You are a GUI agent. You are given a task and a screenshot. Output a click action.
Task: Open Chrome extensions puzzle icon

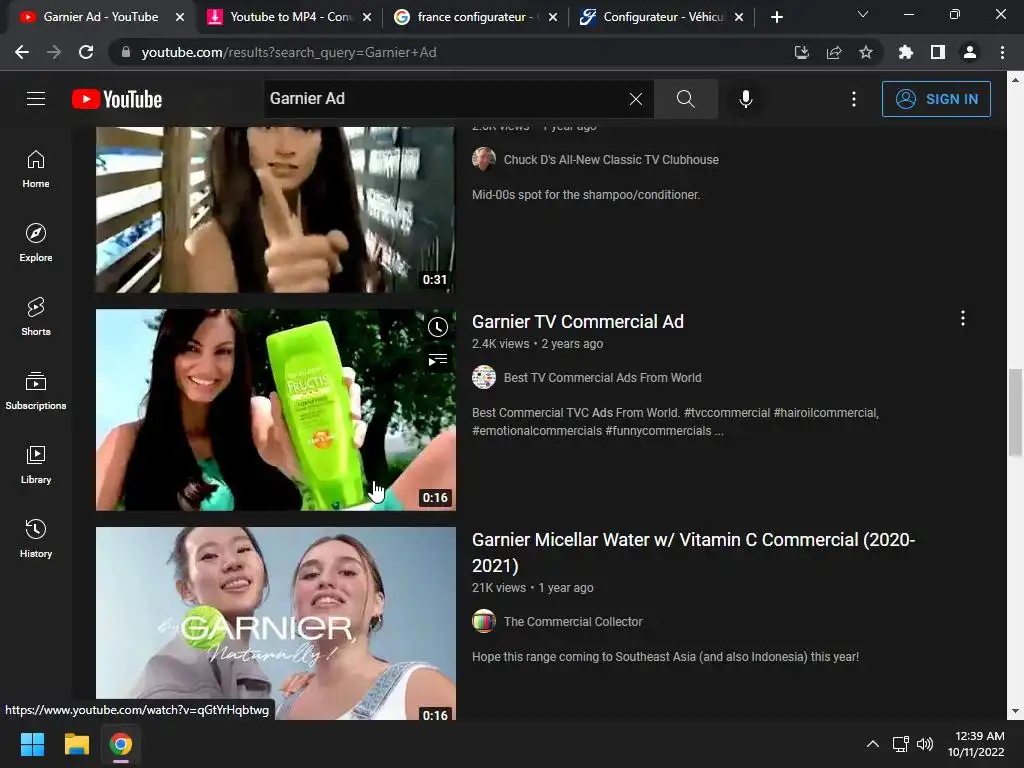(x=906, y=52)
